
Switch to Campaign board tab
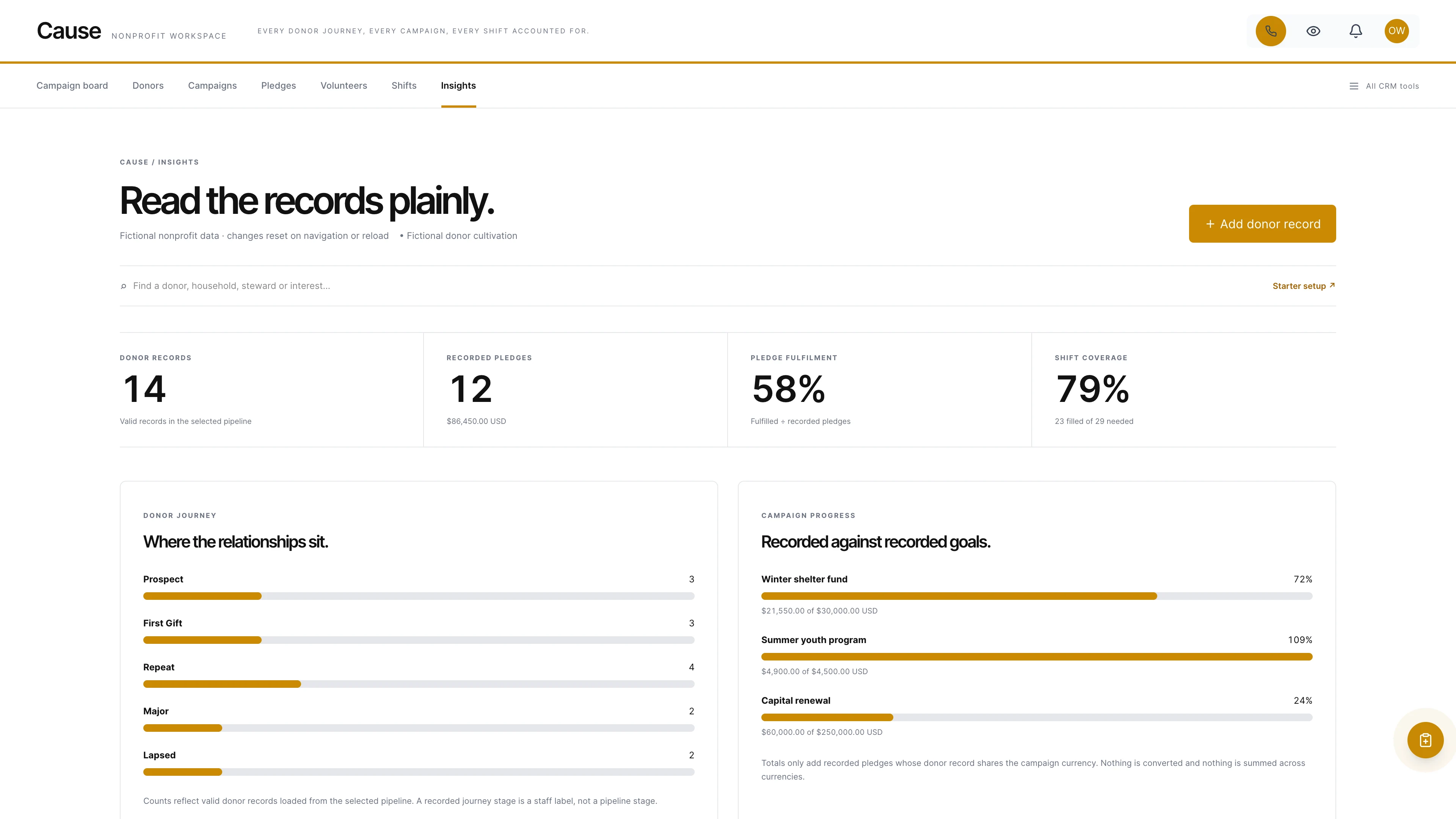click(x=72, y=86)
